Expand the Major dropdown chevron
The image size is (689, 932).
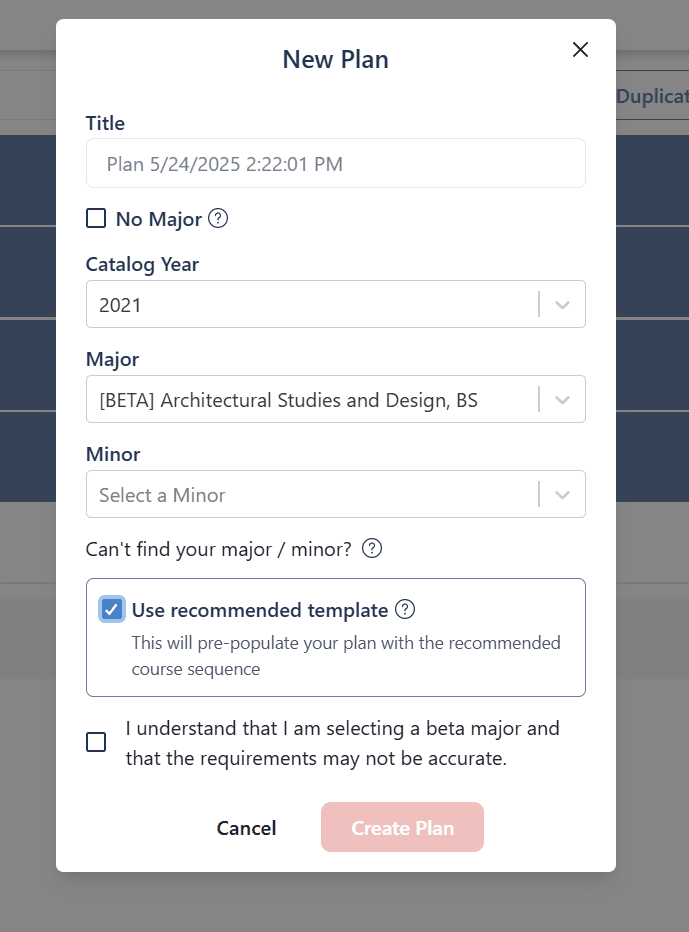pos(560,399)
